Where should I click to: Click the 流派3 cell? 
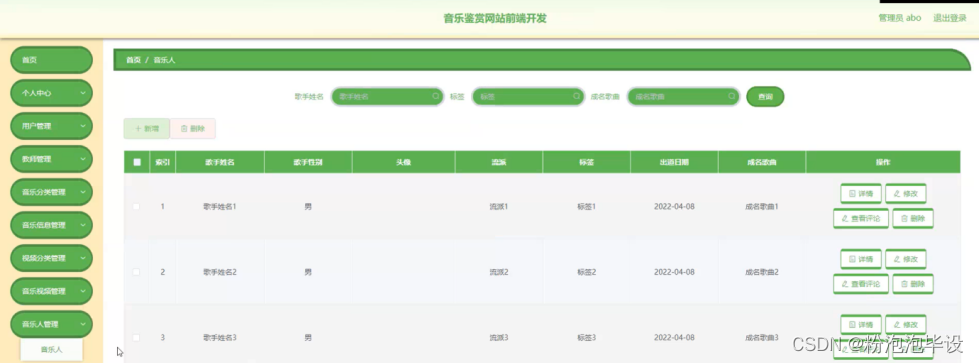[x=499, y=337]
